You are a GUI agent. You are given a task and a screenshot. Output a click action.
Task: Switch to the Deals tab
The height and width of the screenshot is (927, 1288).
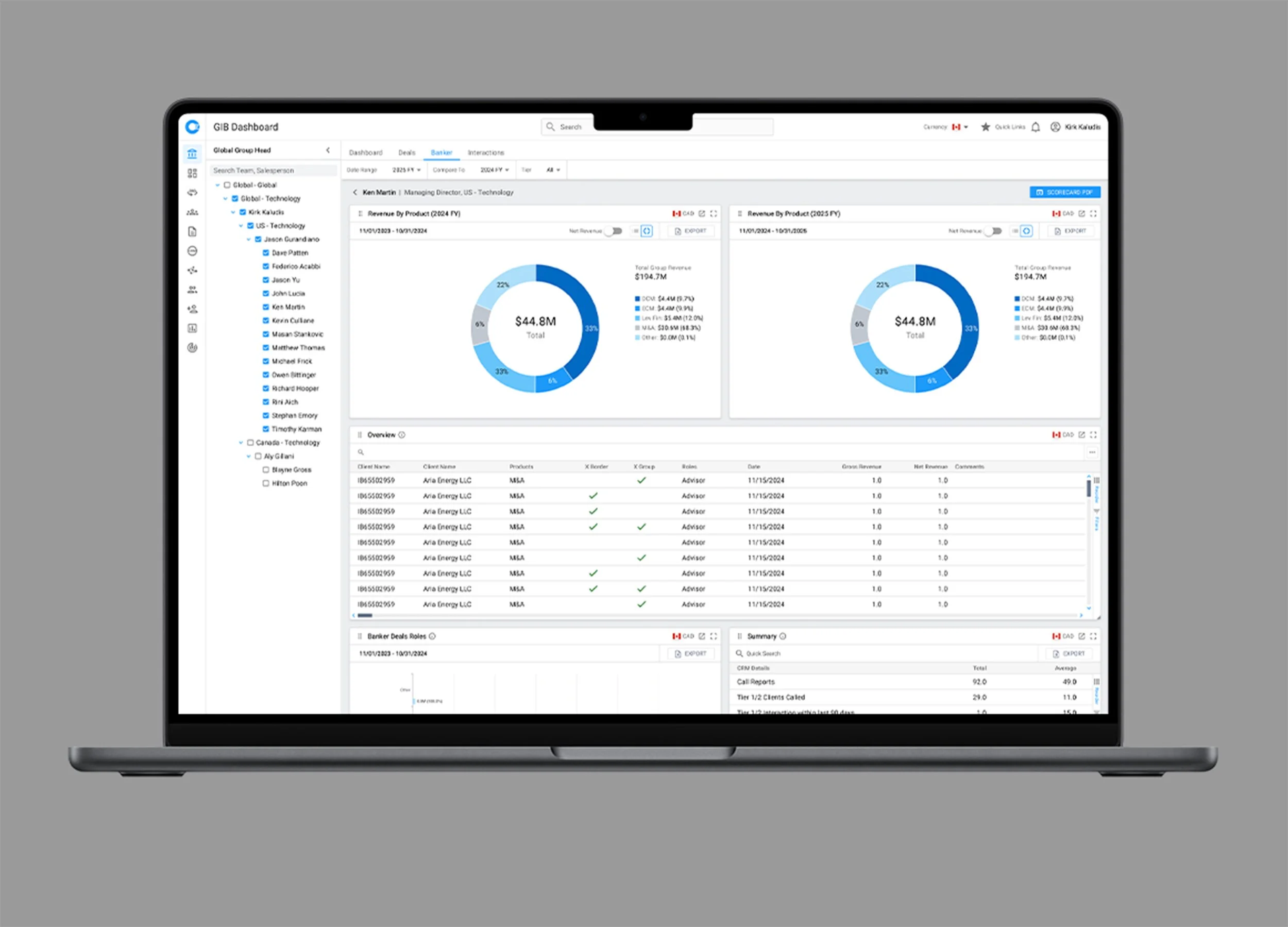[406, 152]
